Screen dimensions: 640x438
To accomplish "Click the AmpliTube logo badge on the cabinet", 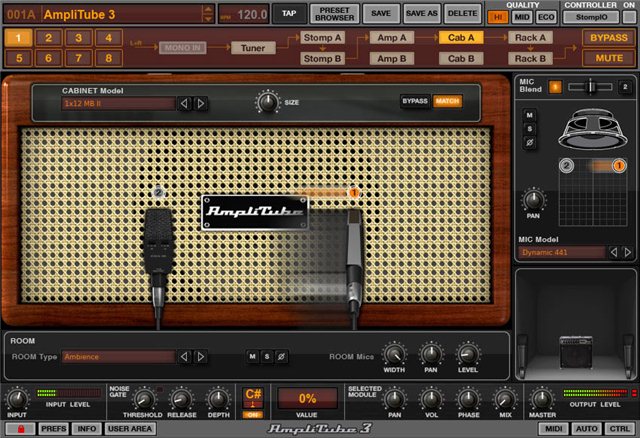I will [x=255, y=212].
